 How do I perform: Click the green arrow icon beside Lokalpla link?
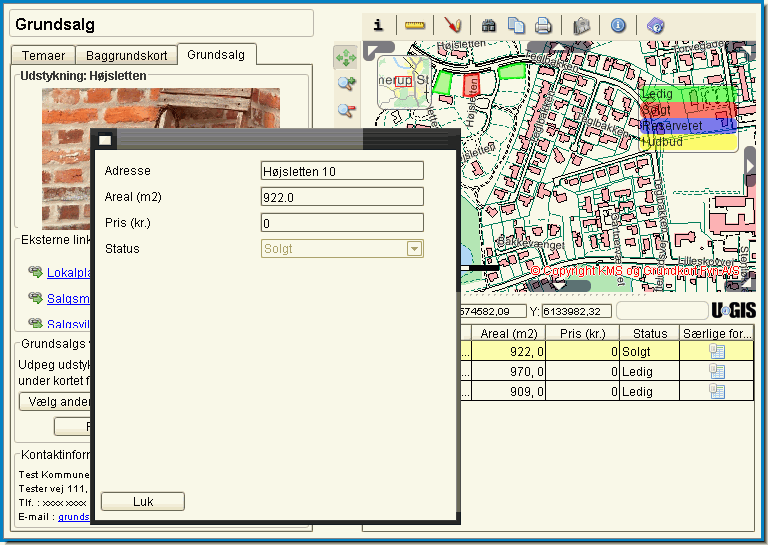click(35, 272)
